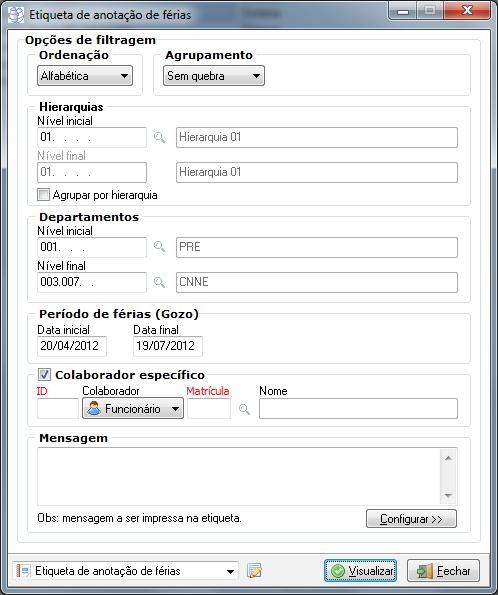The height and width of the screenshot is (595, 498).
Task: Click the Funcionário person icon
Action: tap(94, 409)
